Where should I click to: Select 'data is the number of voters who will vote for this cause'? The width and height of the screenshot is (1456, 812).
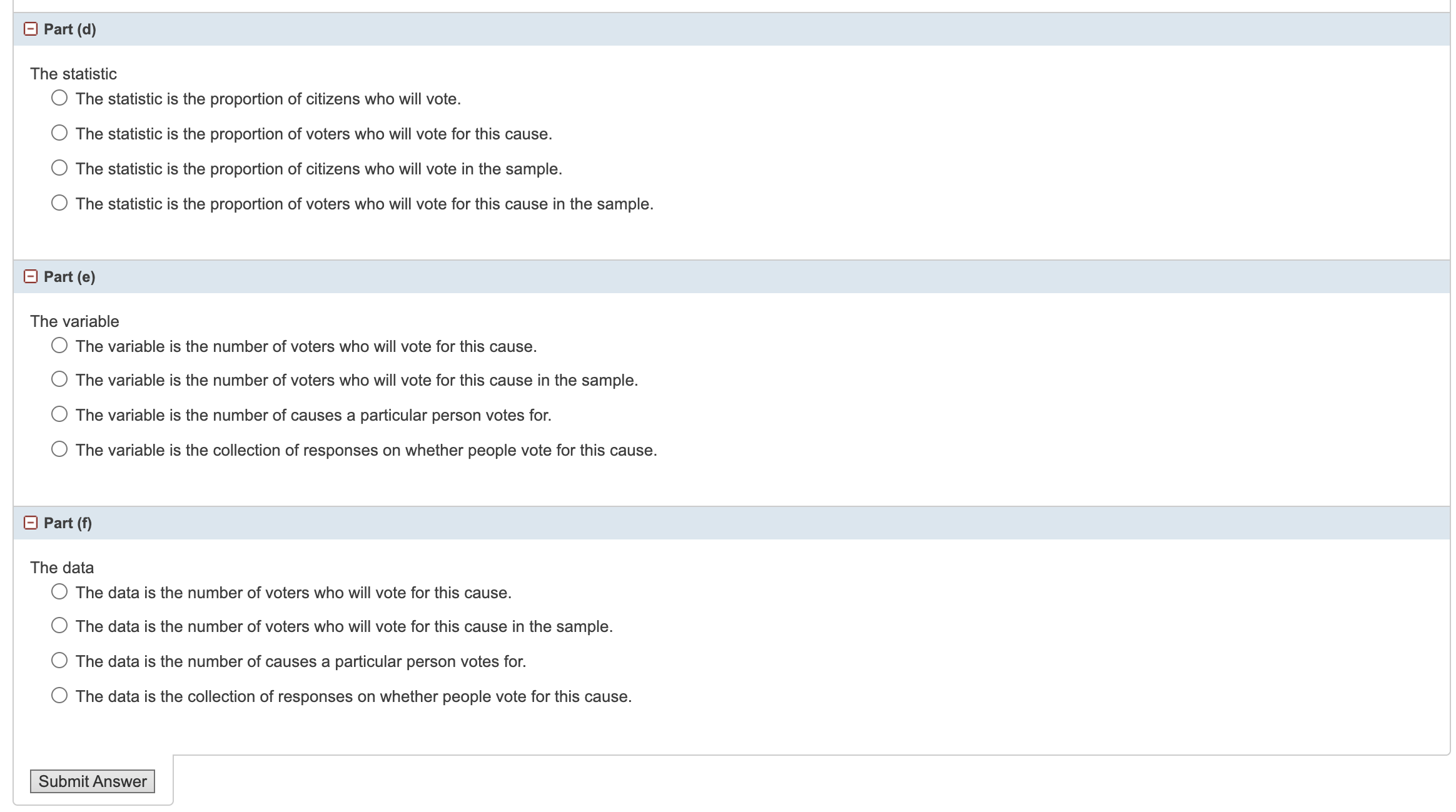tap(59, 591)
